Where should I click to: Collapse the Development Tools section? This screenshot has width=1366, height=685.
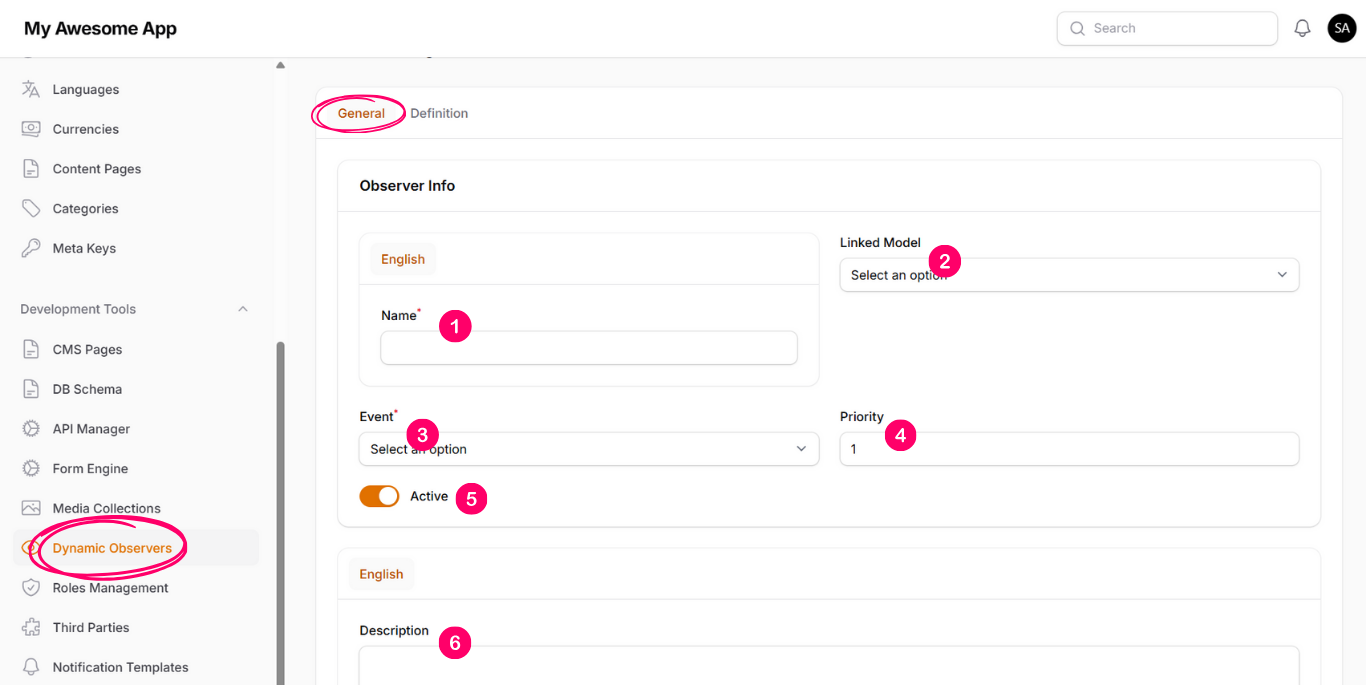(242, 309)
